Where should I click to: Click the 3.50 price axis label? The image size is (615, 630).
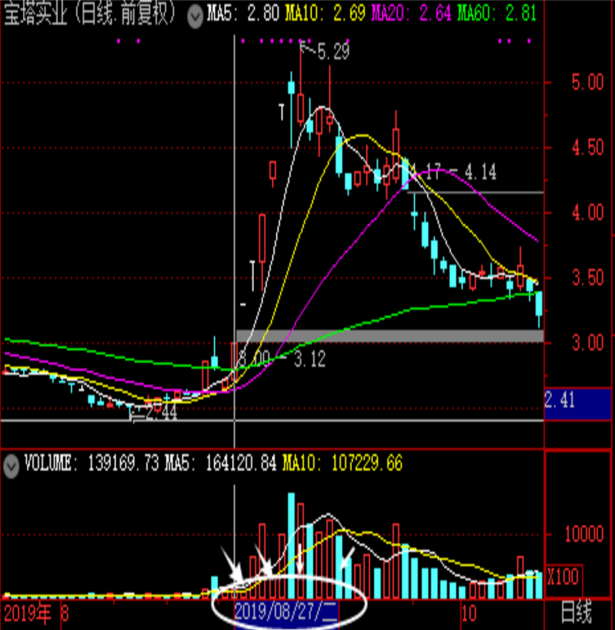(587, 278)
